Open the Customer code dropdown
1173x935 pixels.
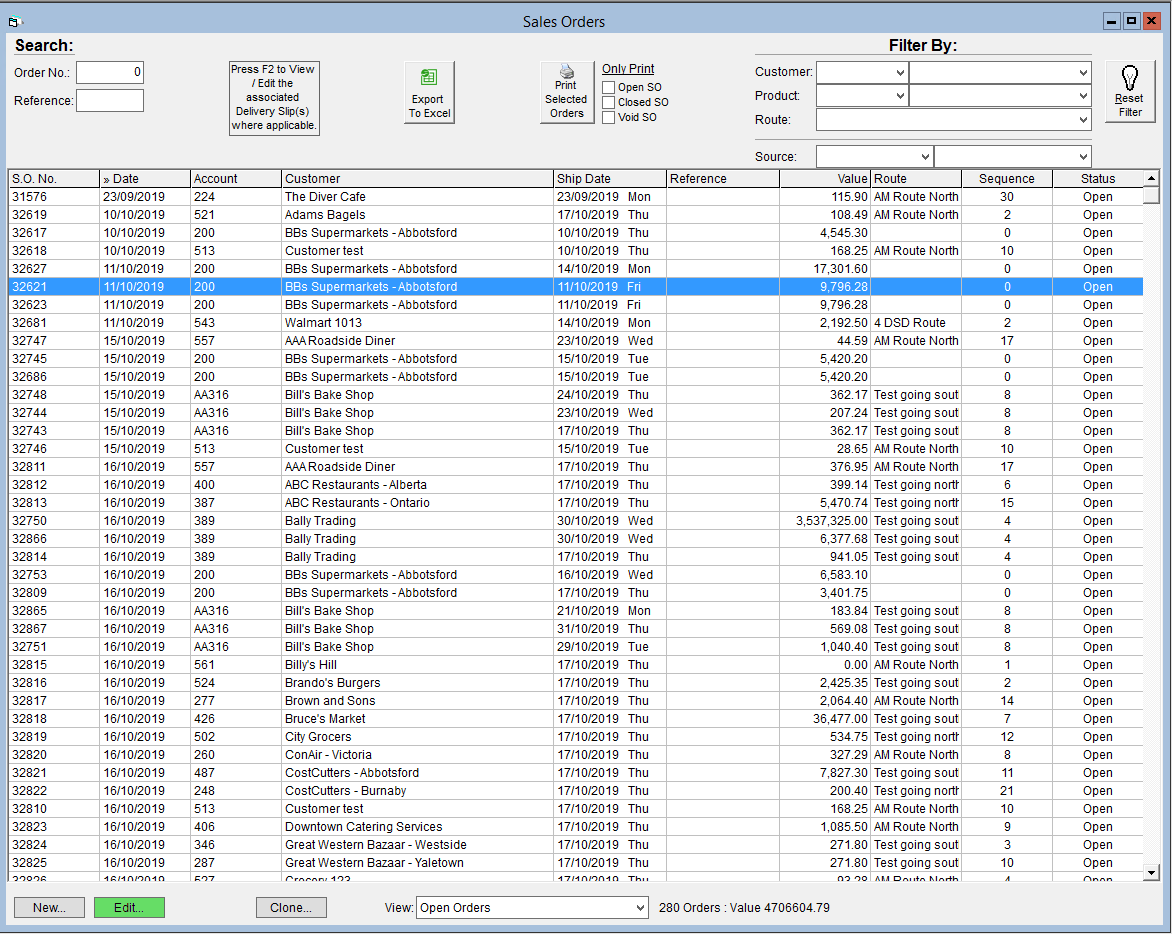click(900, 73)
